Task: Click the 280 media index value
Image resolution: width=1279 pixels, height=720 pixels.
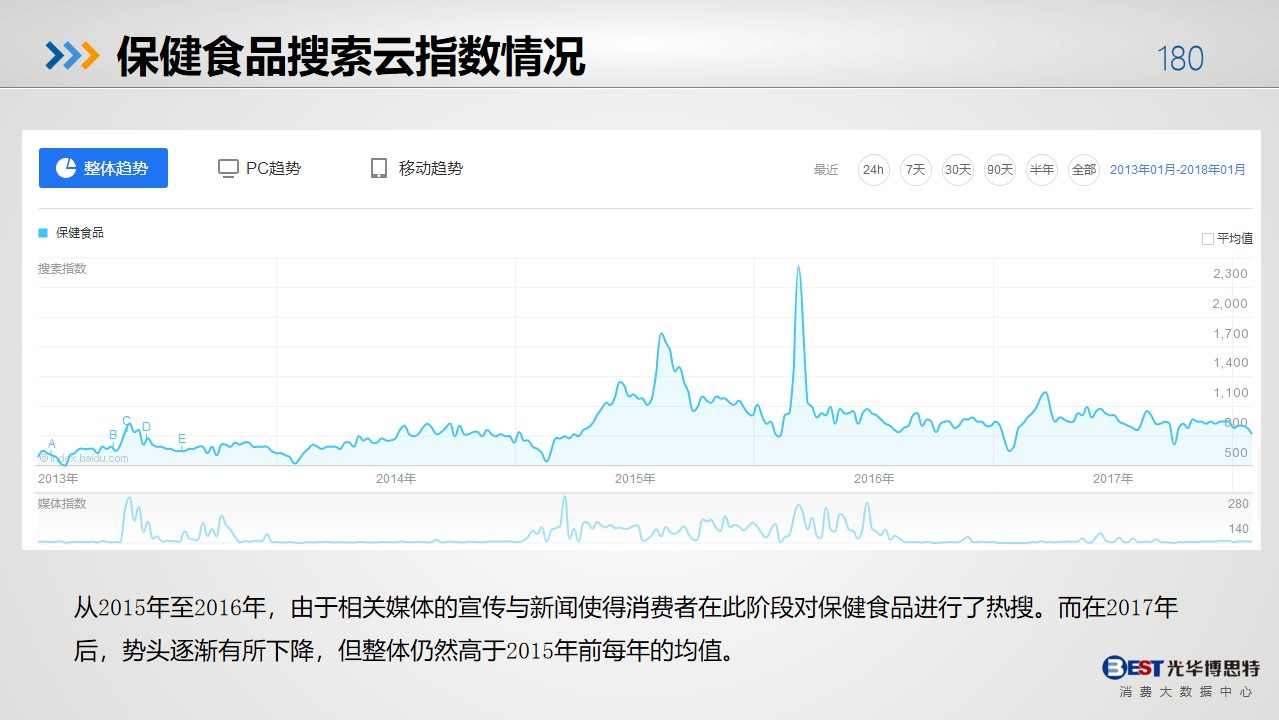Action: pyautogui.click(x=1238, y=504)
